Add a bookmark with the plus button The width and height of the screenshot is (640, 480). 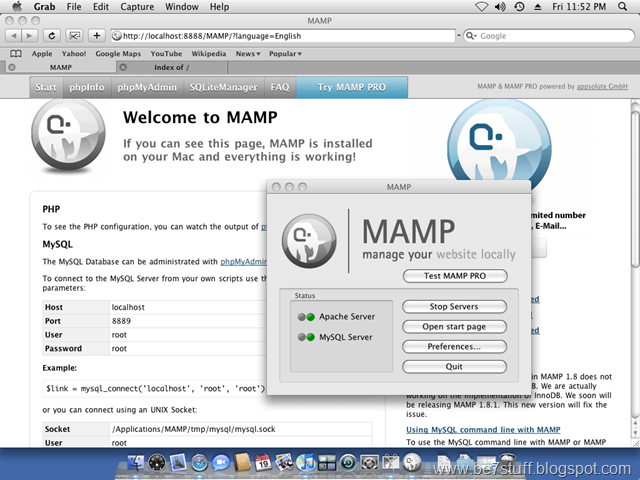pos(97,36)
